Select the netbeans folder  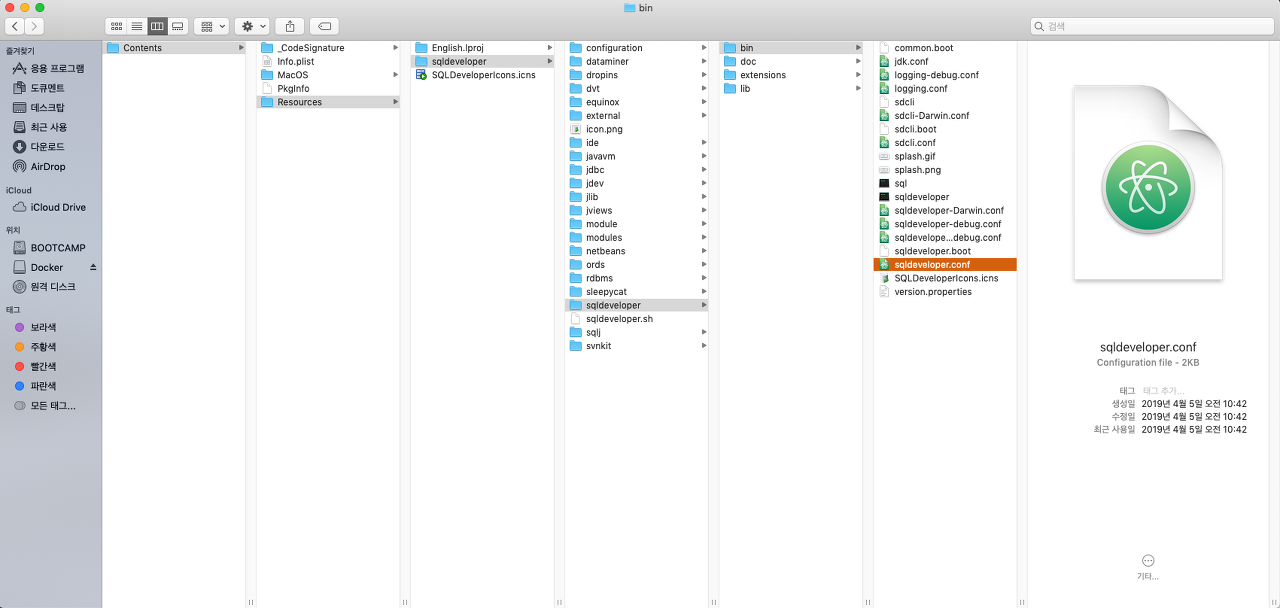637,251
